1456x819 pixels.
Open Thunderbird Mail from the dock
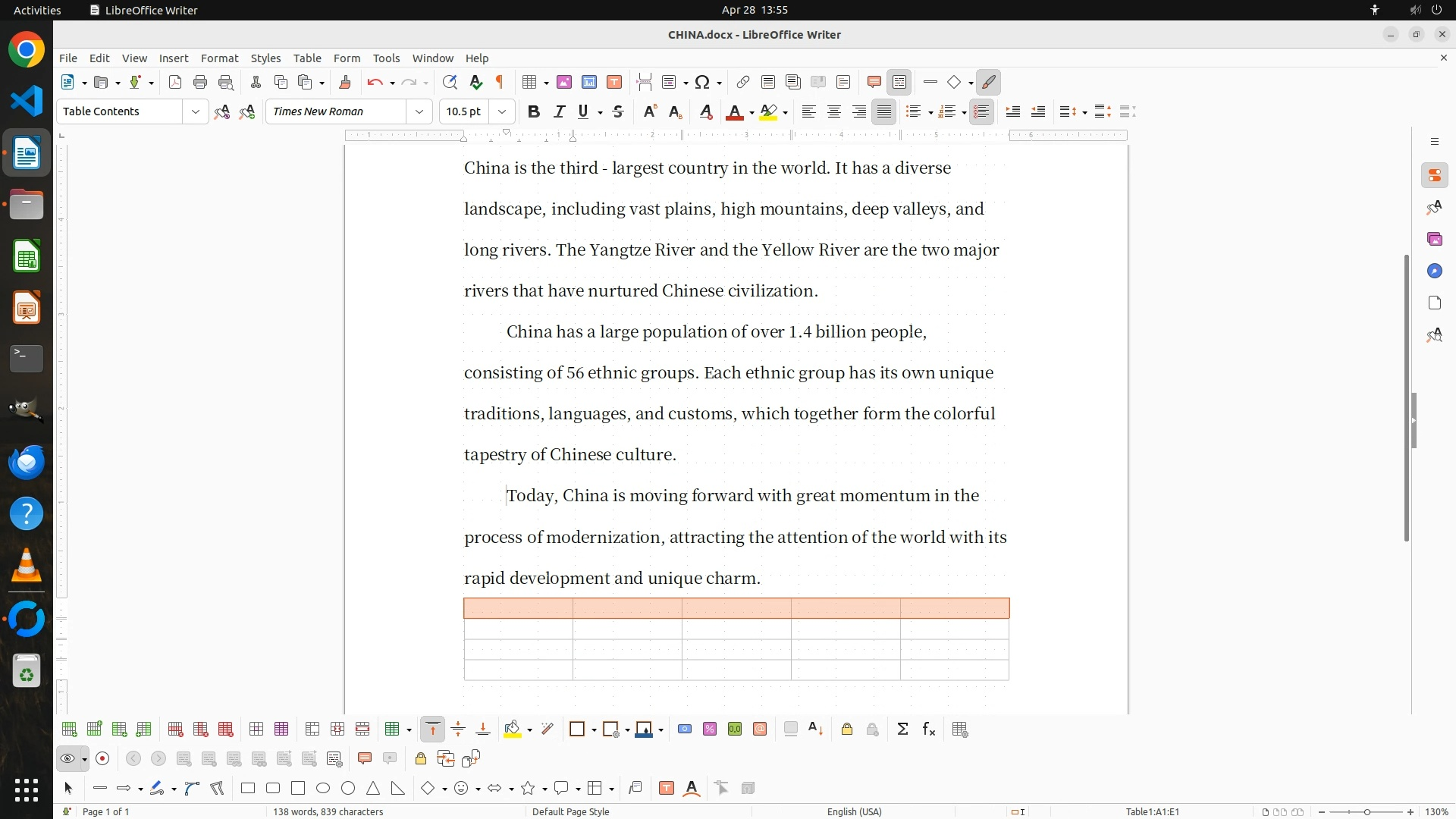coord(27,462)
